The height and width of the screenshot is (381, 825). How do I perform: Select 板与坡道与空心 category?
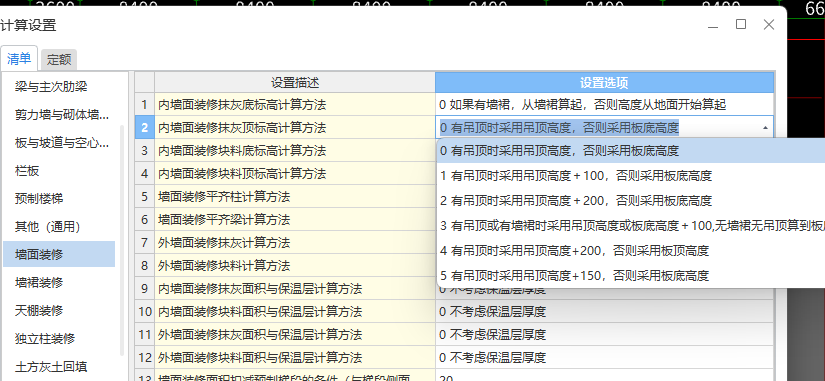click(59, 143)
